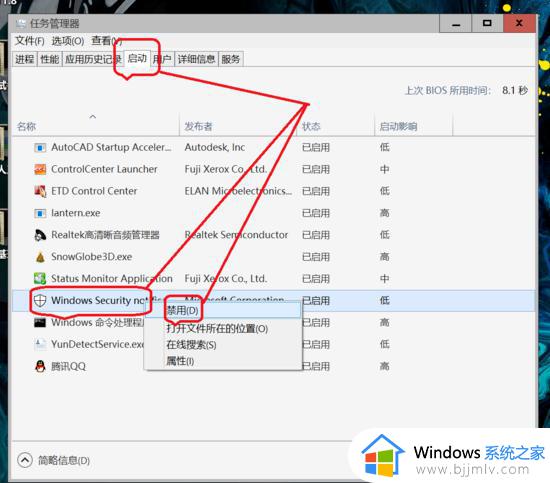Click the 上次 BIOS 所用时间 8.1 秒 text

tap(466, 90)
